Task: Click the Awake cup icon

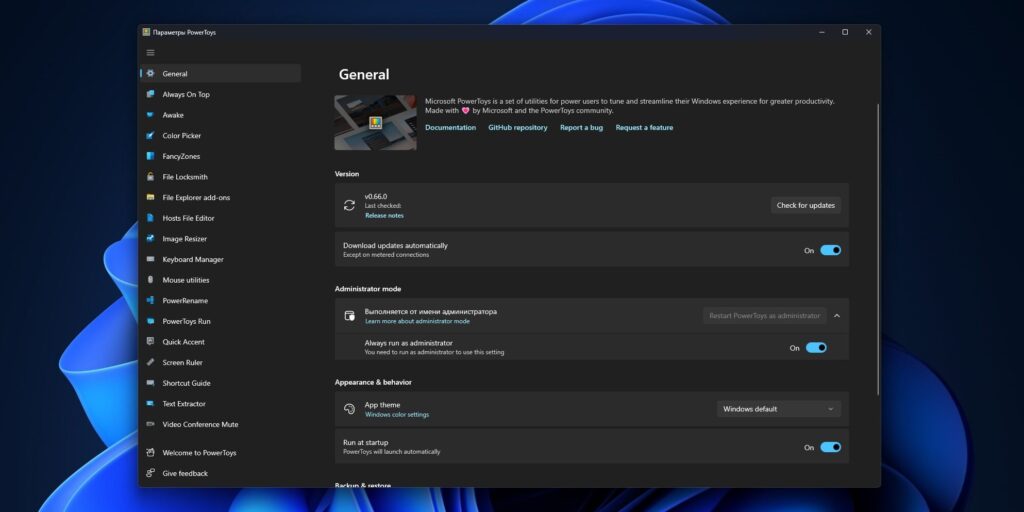Action: tap(150, 115)
